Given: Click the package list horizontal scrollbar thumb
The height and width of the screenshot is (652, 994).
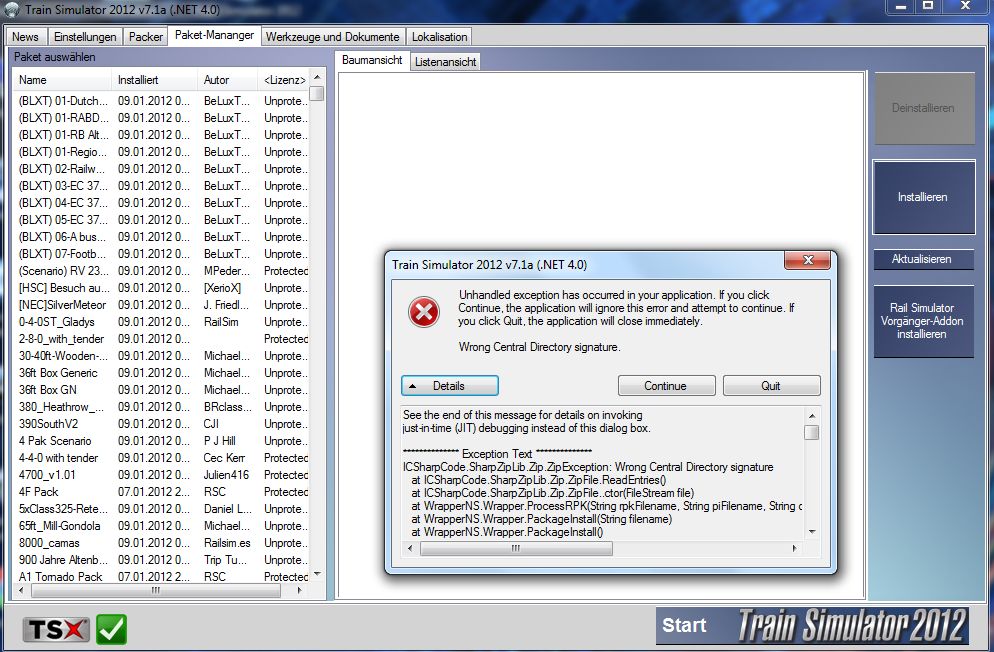Looking at the screenshot, I should tap(156, 591).
